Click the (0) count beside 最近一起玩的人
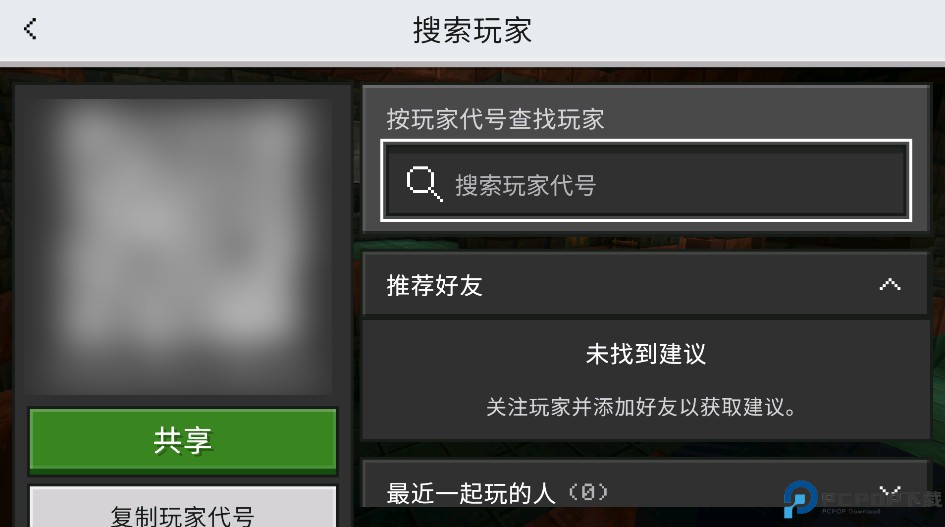This screenshot has width=945, height=527. [x=588, y=492]
